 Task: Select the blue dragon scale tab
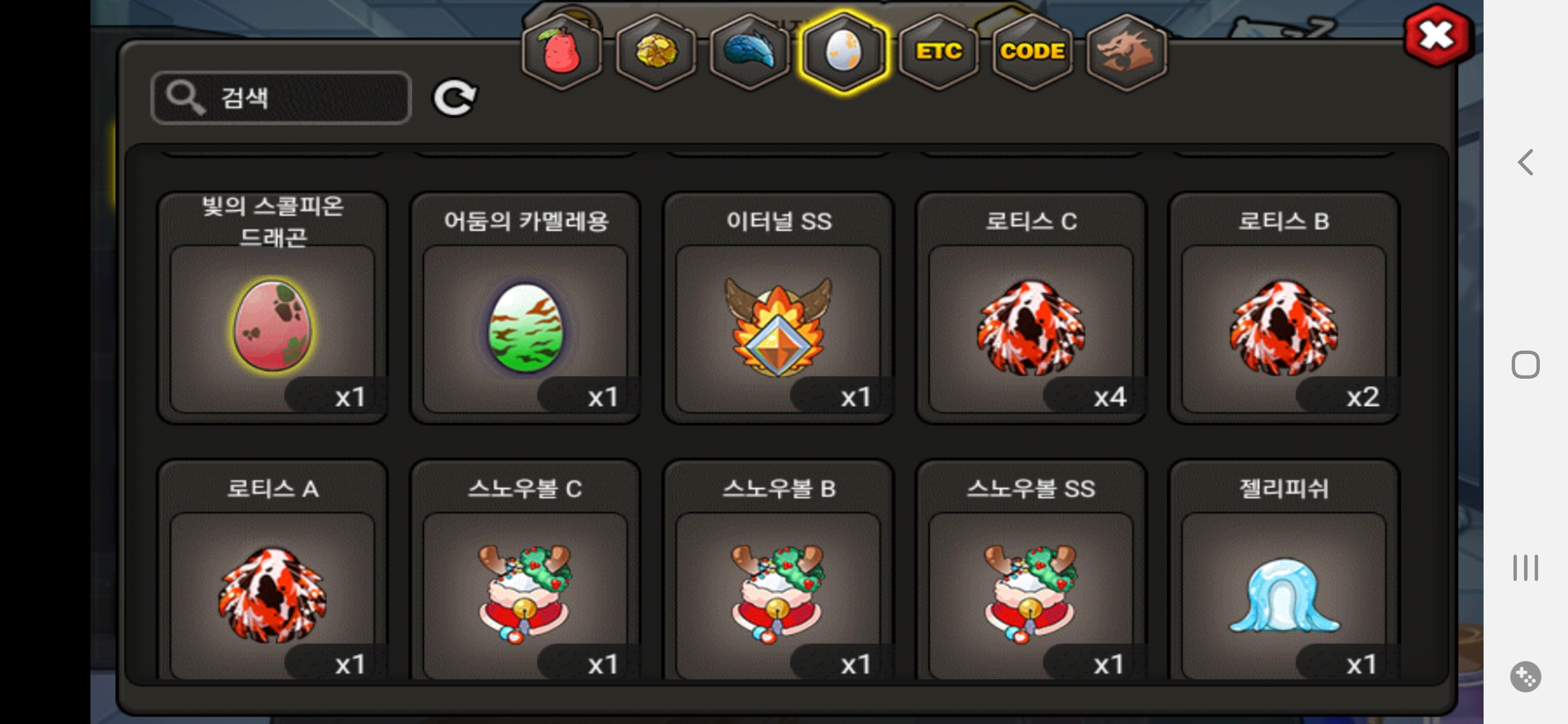(749, 52)
